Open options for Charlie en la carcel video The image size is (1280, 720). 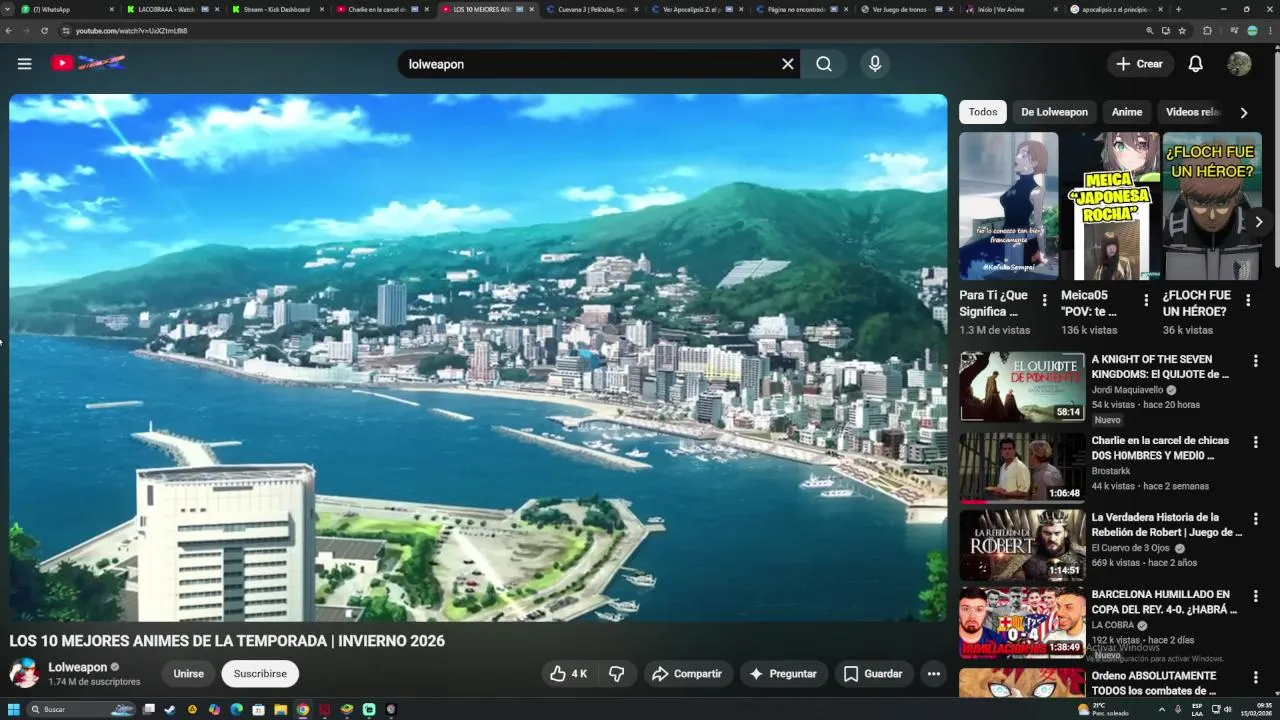pyautogui.click(x=1256, y=442)
